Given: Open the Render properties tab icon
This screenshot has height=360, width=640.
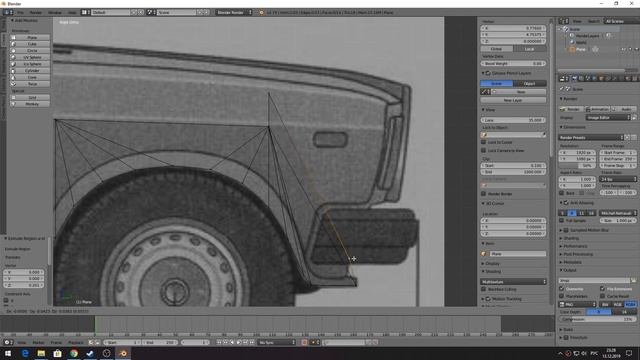Looking at the screenshot, I should click(575, 78).
